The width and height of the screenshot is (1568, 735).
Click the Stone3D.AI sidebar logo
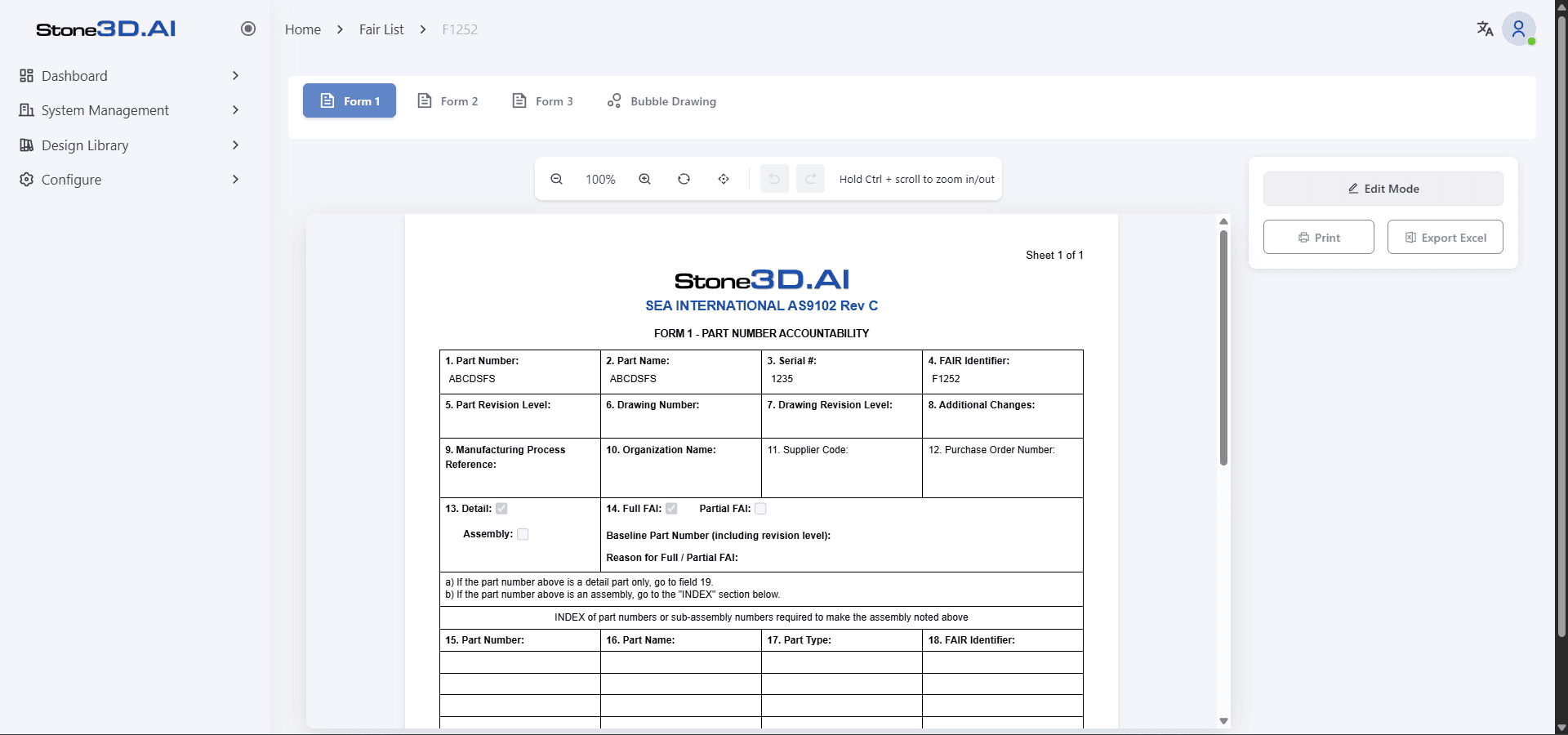click(x=106, y=29)
